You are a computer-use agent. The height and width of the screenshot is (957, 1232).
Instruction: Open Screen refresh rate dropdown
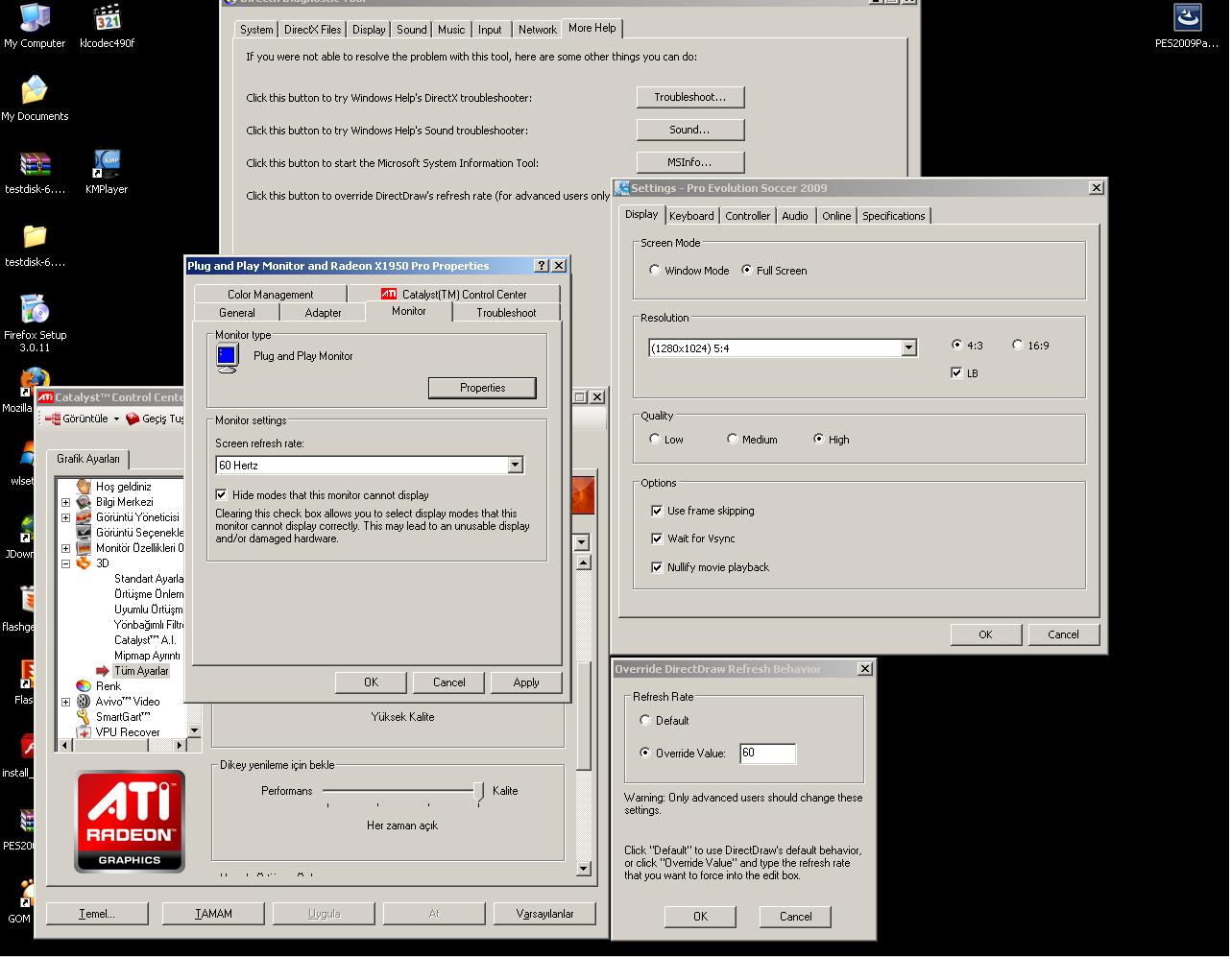tap(515, 466)
